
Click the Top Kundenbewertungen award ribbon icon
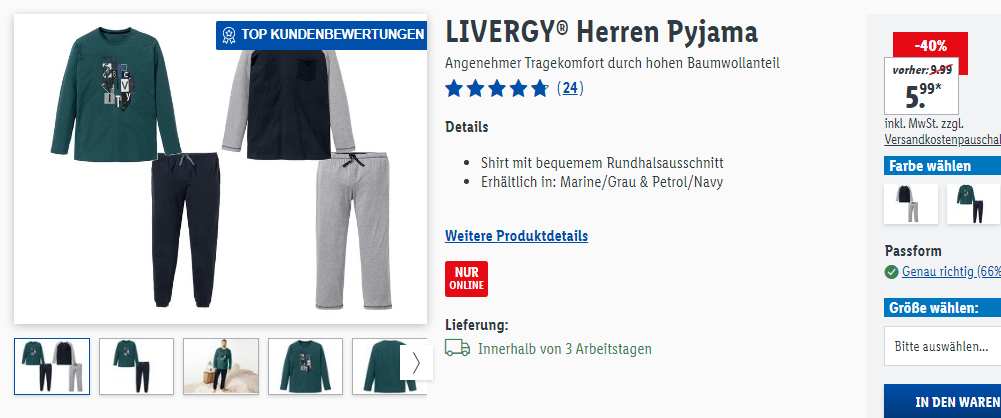click(229, 34)
